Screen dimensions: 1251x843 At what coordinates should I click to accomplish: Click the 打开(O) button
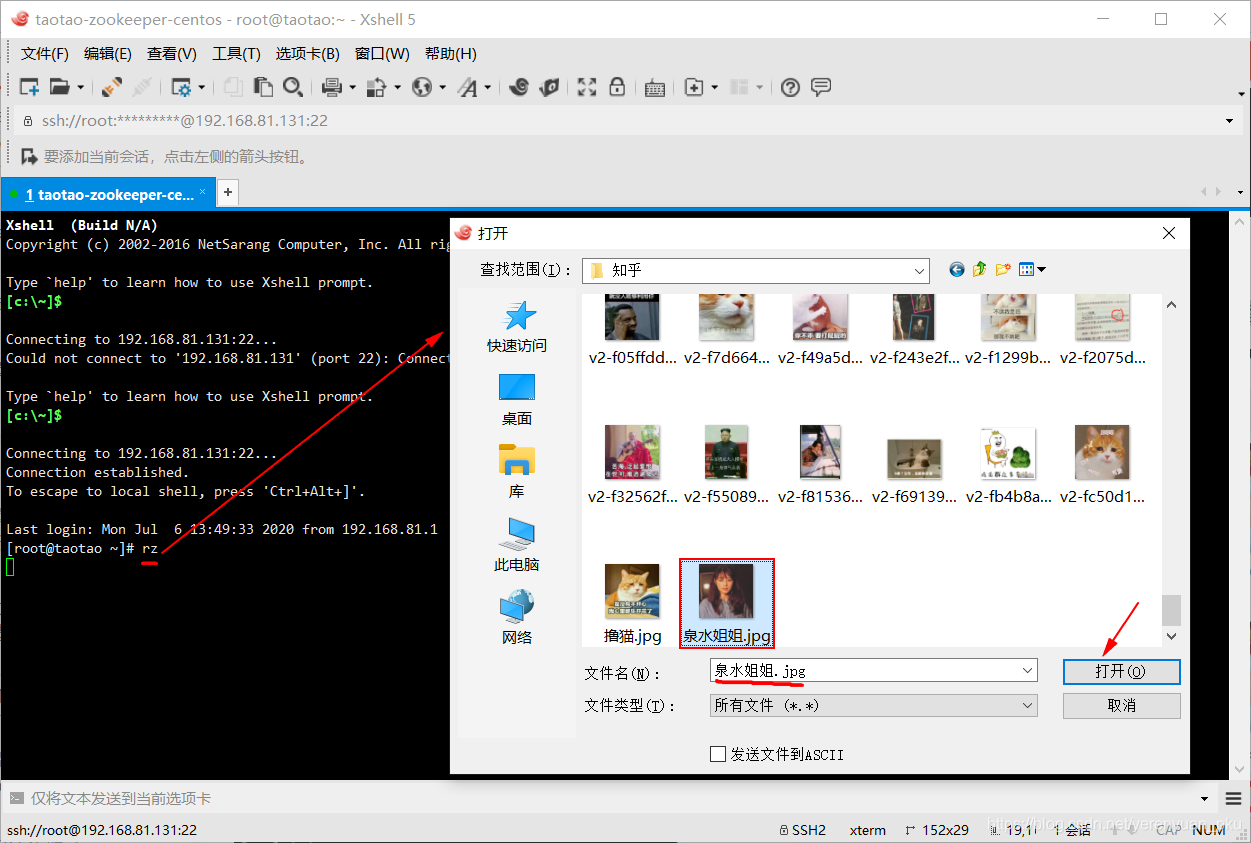(x=1121, y=671)
